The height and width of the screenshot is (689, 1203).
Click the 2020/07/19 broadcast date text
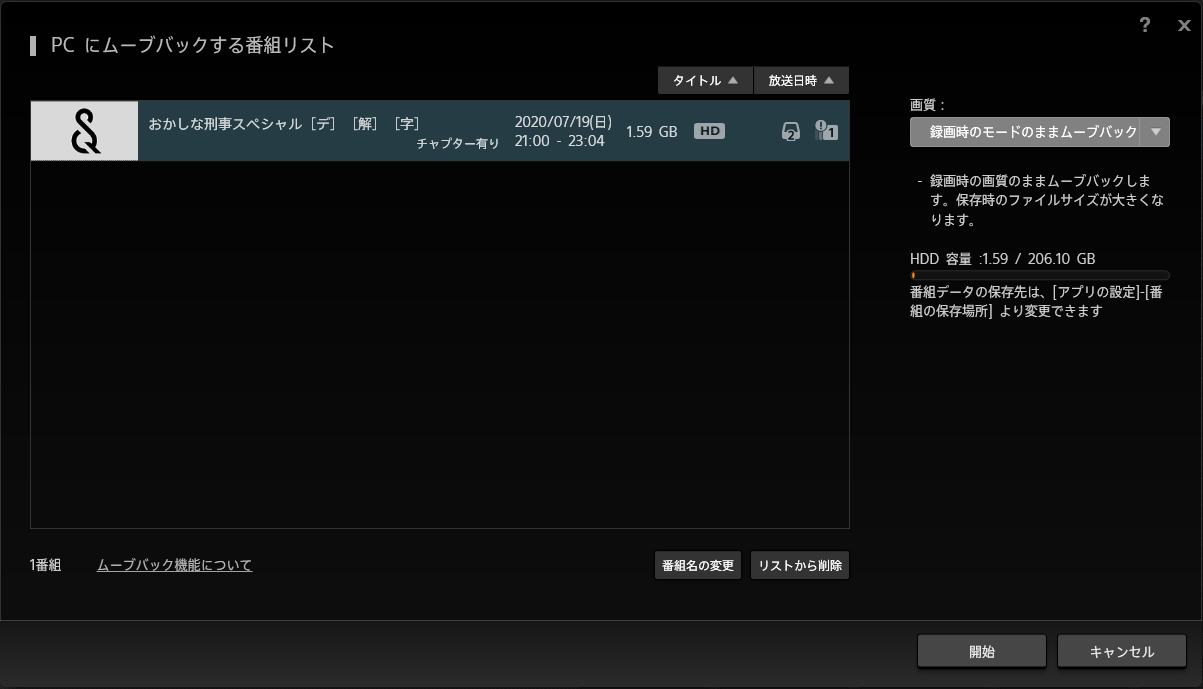click(x=562, y=122)
